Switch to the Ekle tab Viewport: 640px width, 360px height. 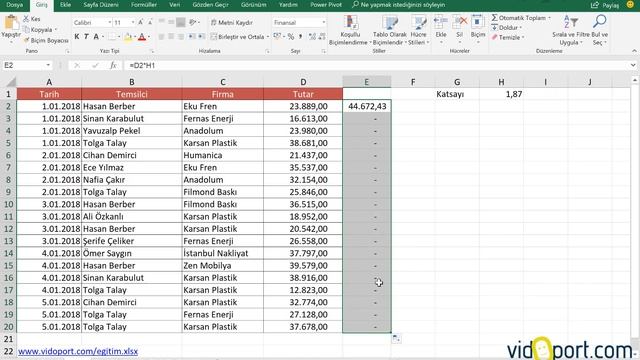click(x=65, y=5)
